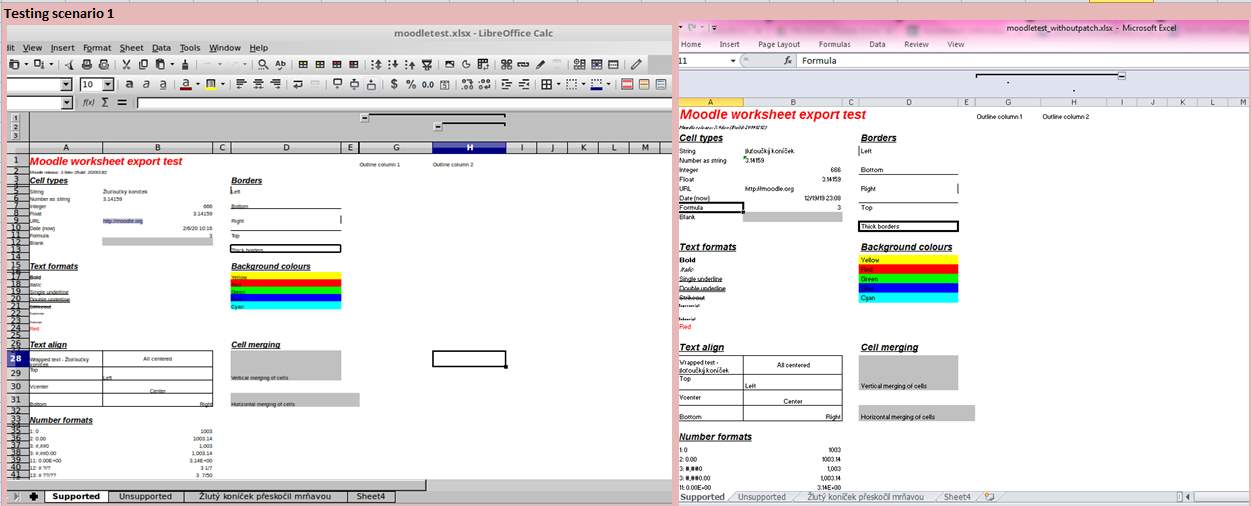Open Find & Replace magnifier icon

[263, 64]
